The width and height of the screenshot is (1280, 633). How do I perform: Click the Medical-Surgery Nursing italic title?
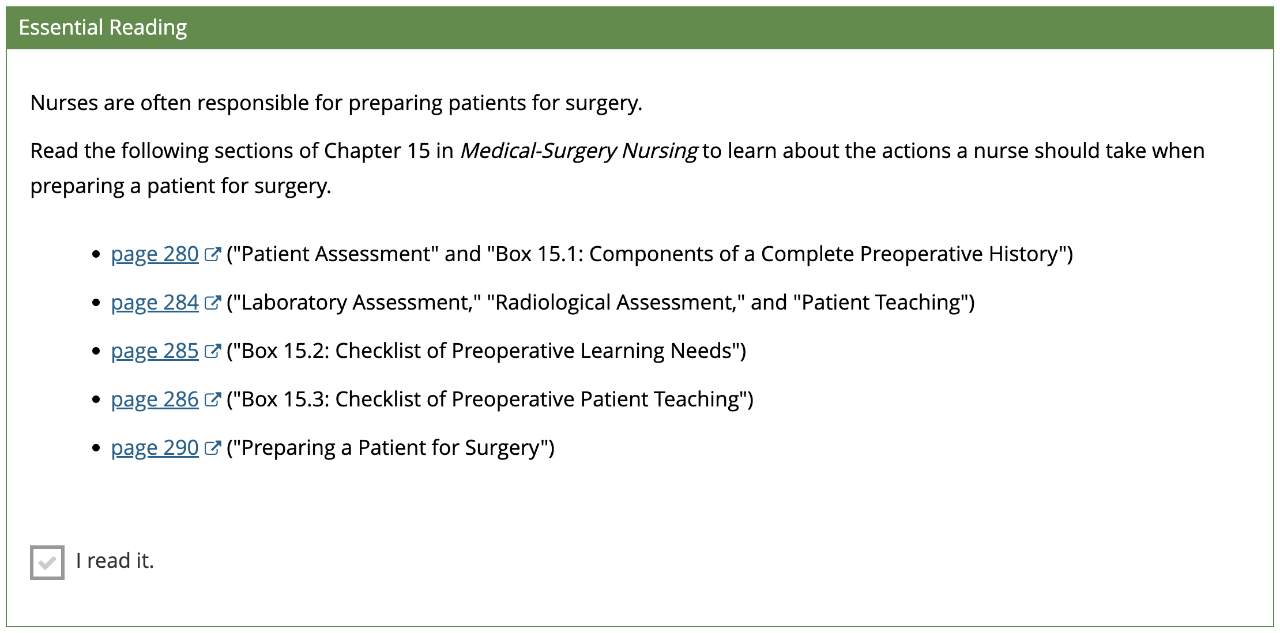(x=579, y=151)
